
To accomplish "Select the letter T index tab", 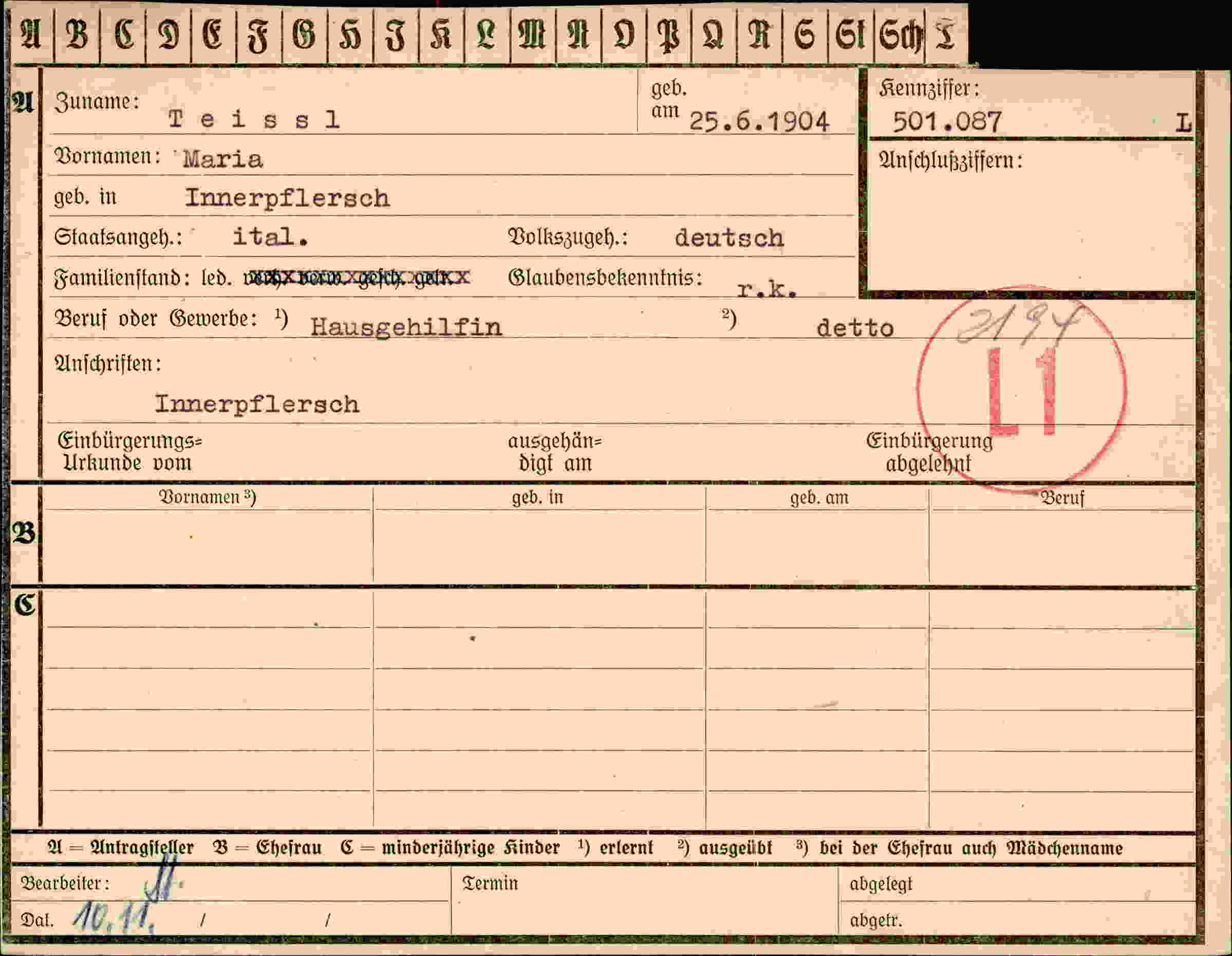I will click(x=946, y=35).
